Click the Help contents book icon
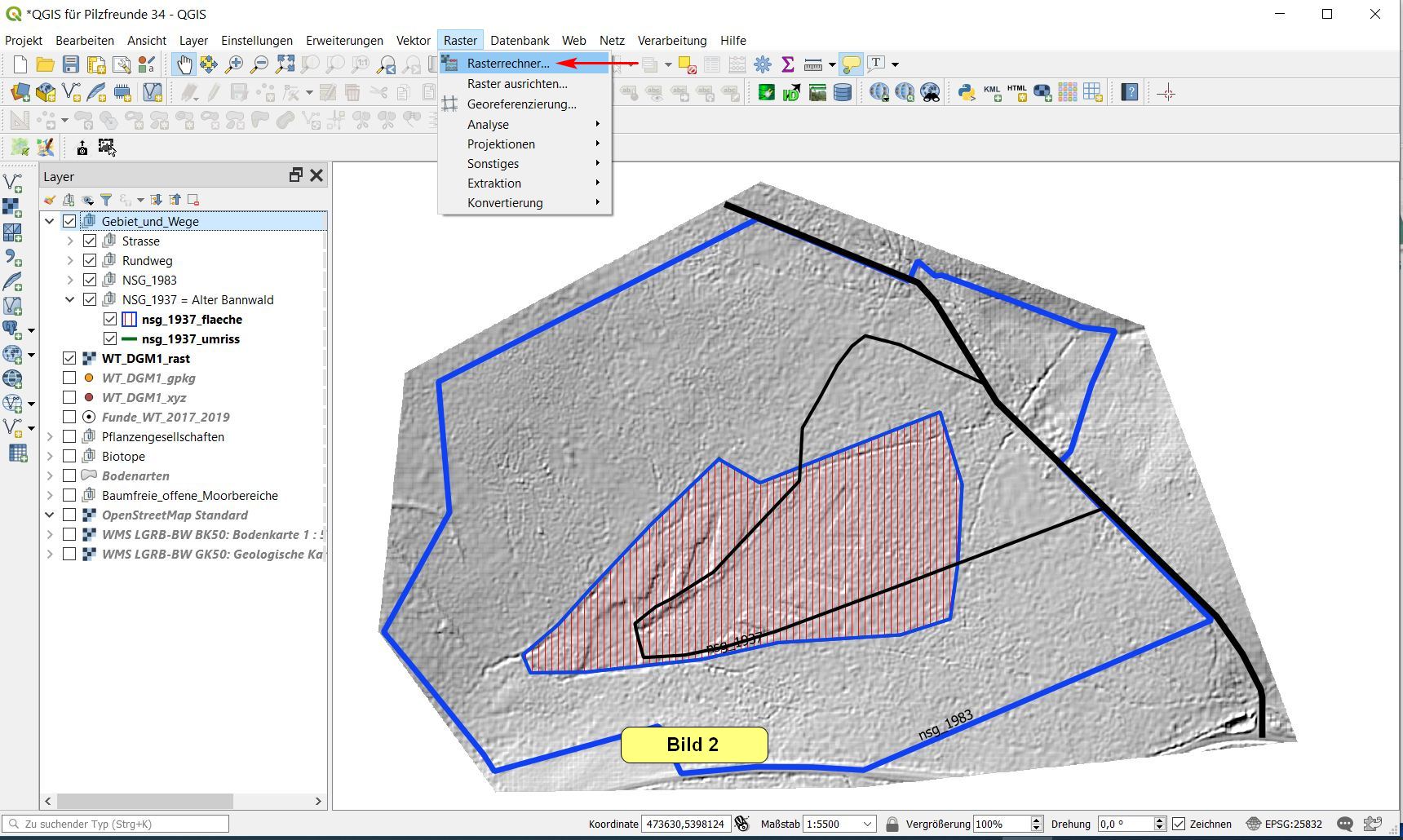 (1130, 92)
